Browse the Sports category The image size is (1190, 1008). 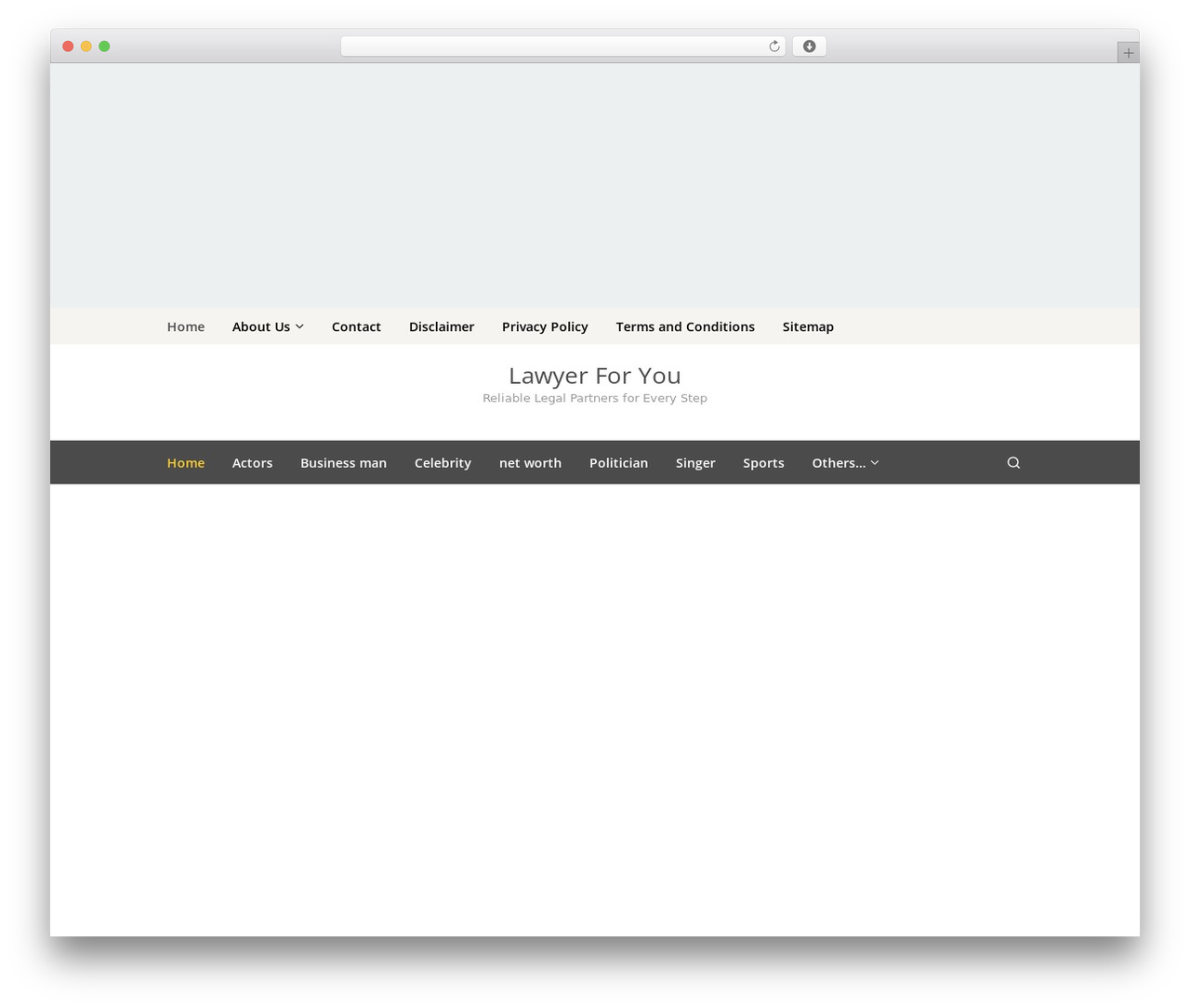coord(763,463)
